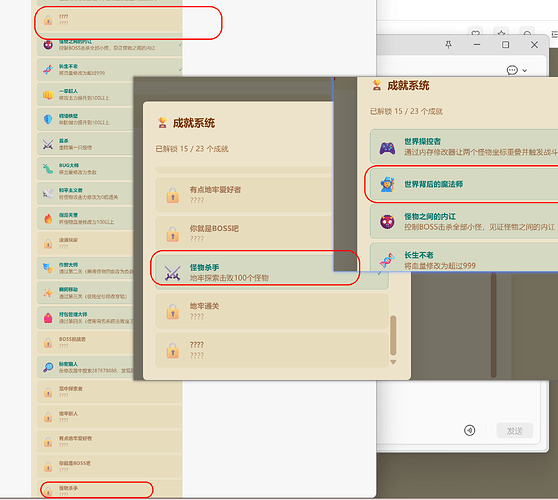Viewport: 558px width, 500px height.
Task: Click blue shield icon of 铜墙铁壁 in left list
Action: click(48, 119)
